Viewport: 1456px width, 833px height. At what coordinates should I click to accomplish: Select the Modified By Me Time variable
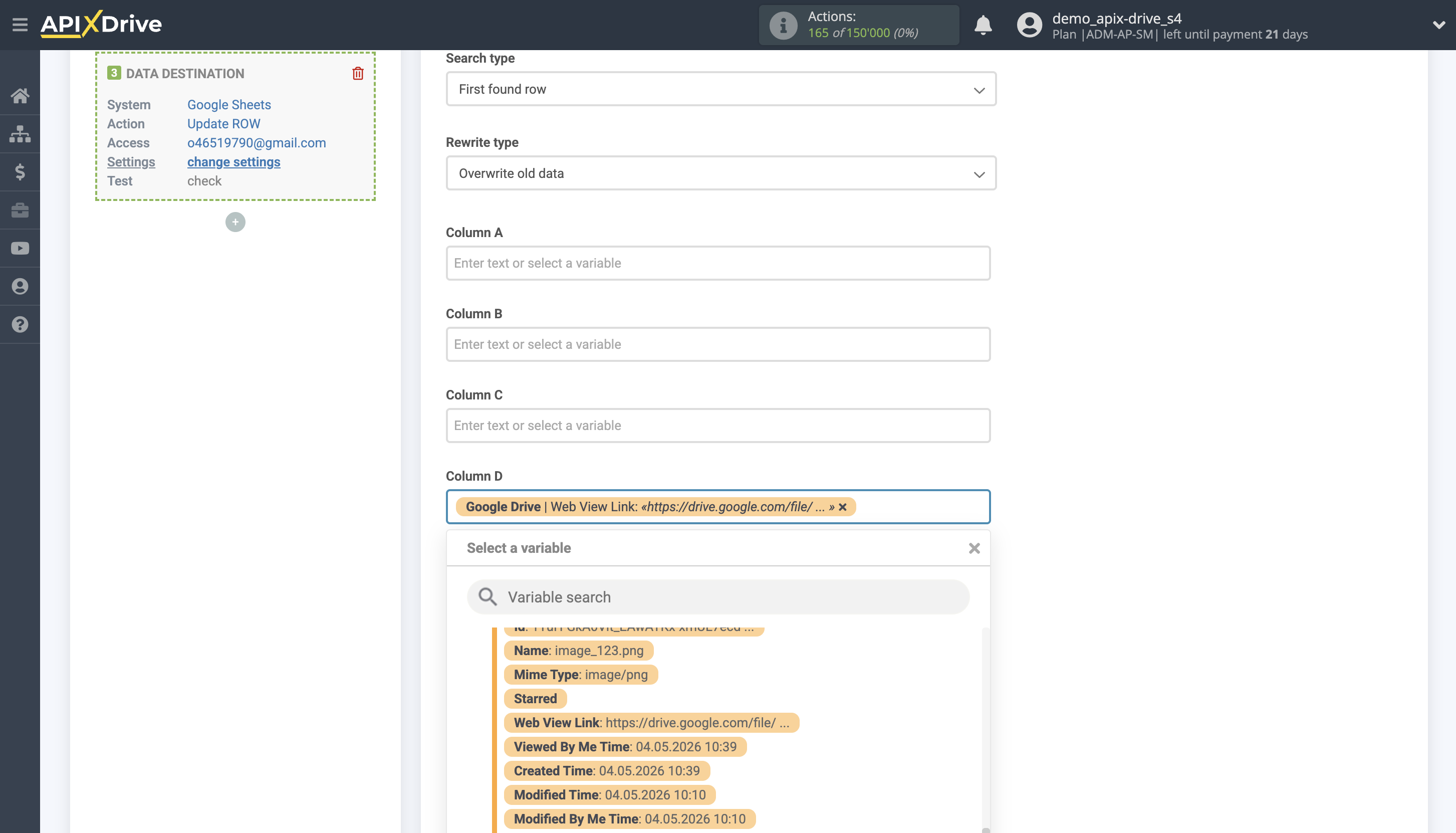pyautogui.click(x=629, y=818)
